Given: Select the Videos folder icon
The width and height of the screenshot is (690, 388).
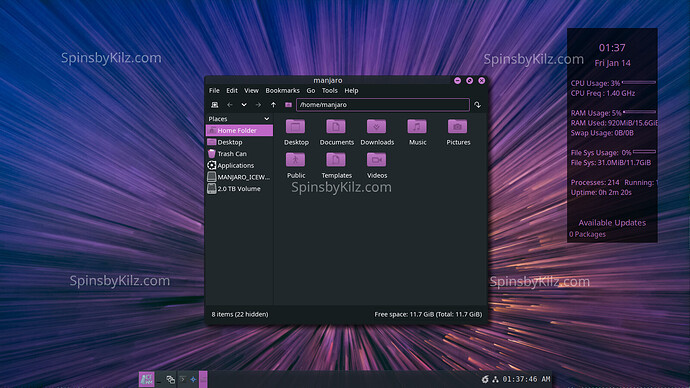Looking at the screenshot, I should click(x=377, y=160).
